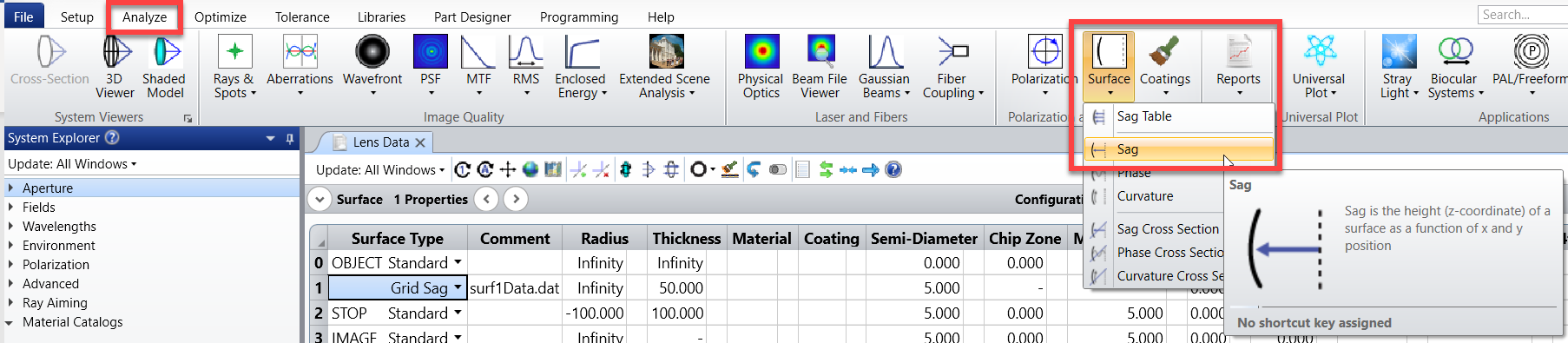Expand the Wavelengths section
The width and height of the screenshot is (1568, 343).
click(10, 226)
